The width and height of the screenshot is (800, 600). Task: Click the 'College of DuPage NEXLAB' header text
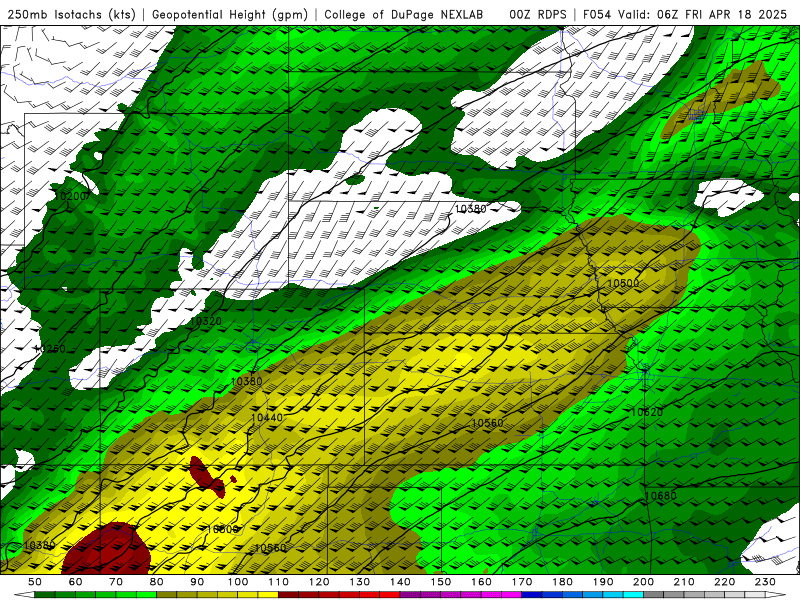coord(404,15)
